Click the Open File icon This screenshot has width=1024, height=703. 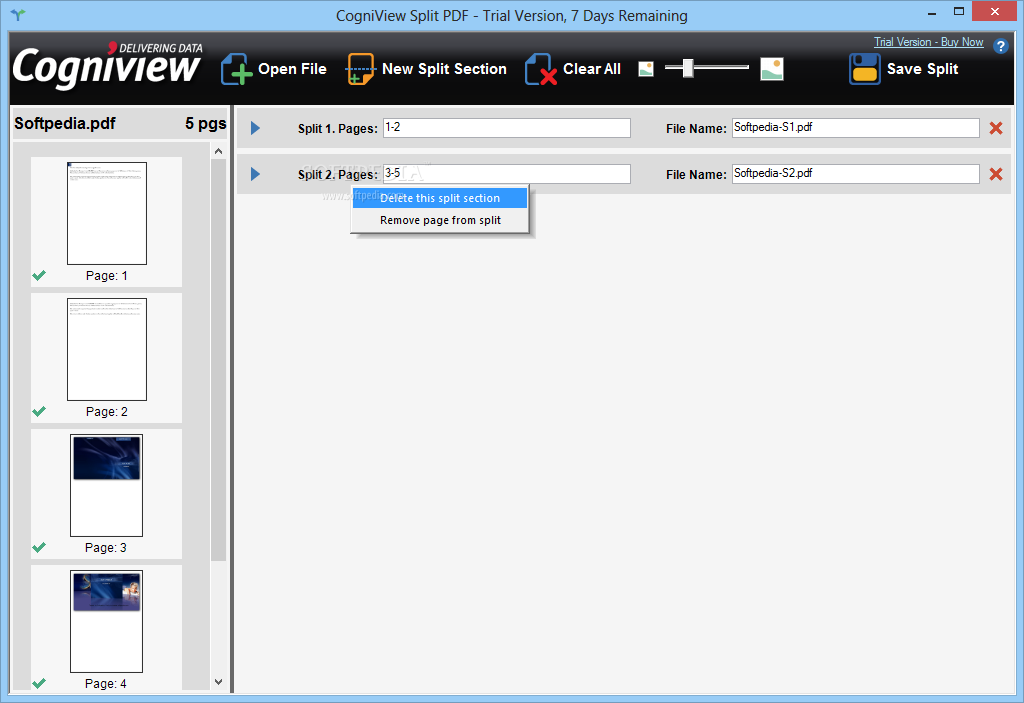click(x=236, y=69)
